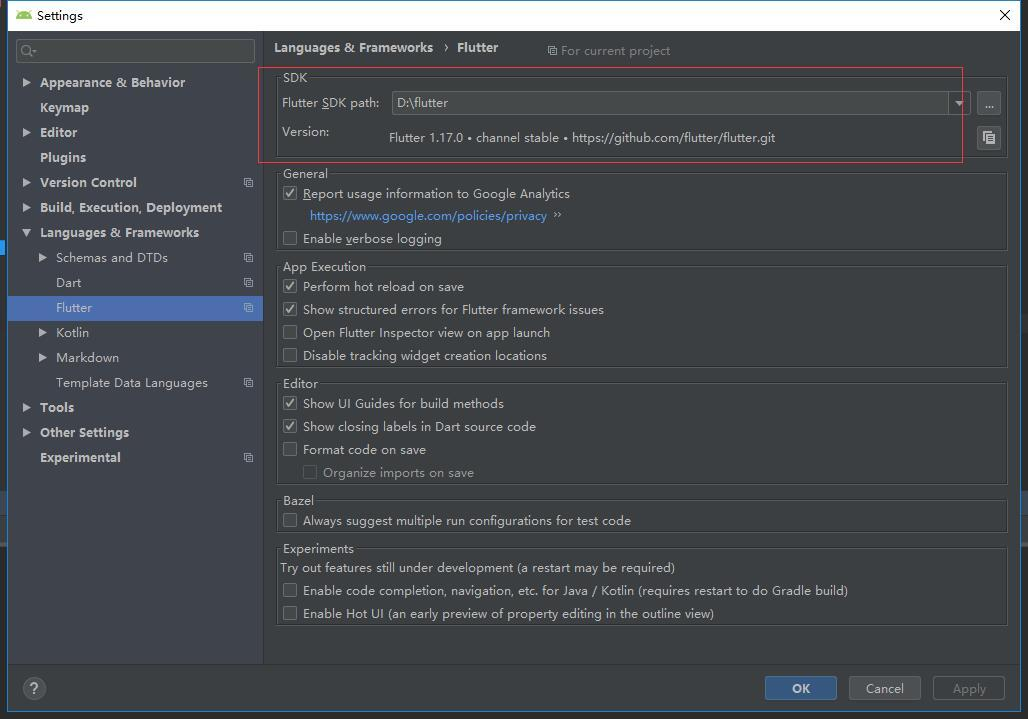1028x719 pixels.
Task: Click the project-level icon next to Experimental
Action: coord(248,457)
